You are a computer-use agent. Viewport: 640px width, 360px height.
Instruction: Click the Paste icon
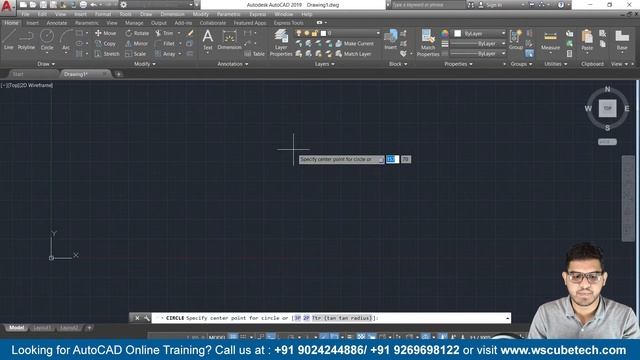(x=587, y=40)
